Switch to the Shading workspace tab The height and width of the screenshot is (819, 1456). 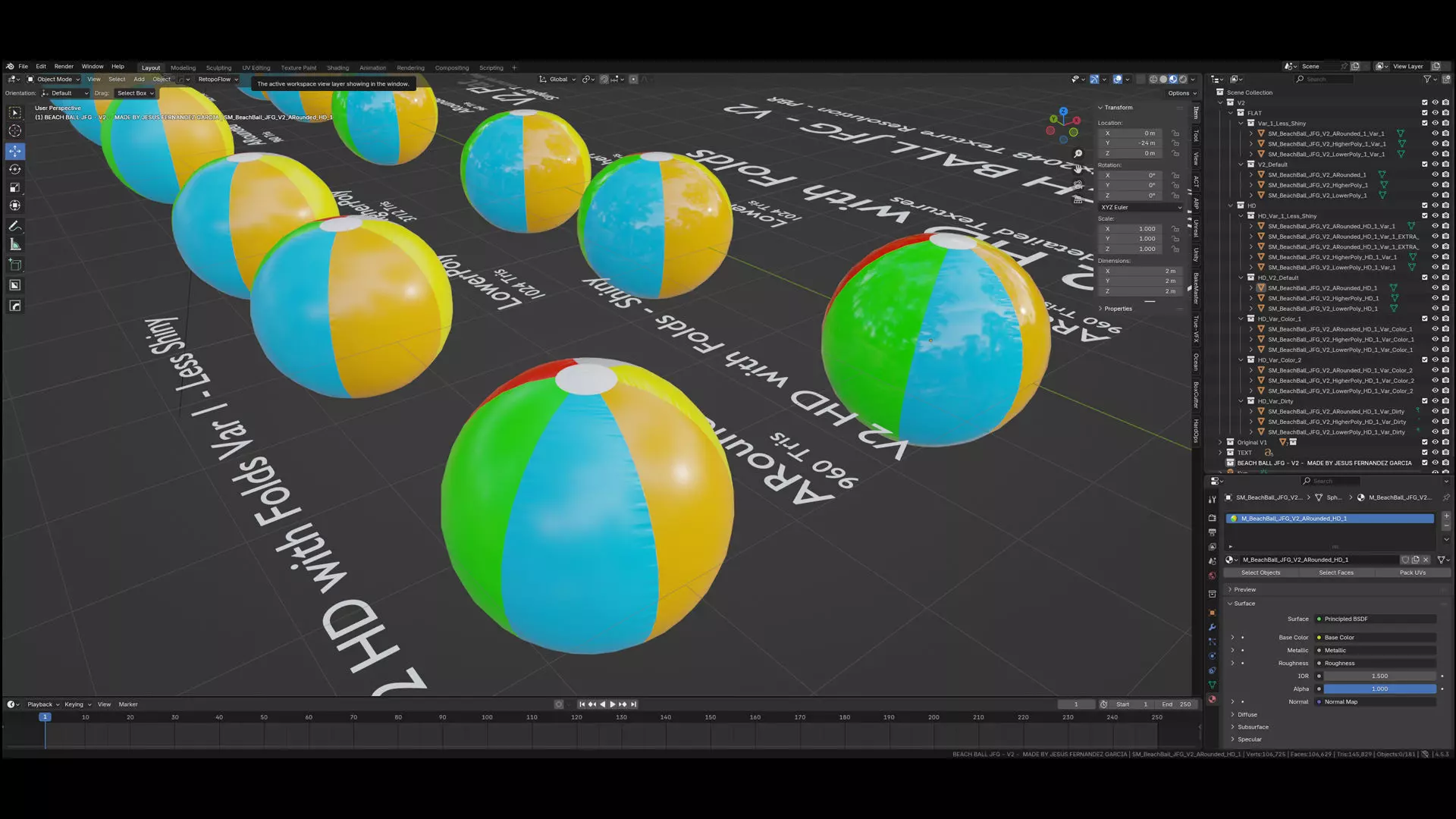click(x=337, y=67)
